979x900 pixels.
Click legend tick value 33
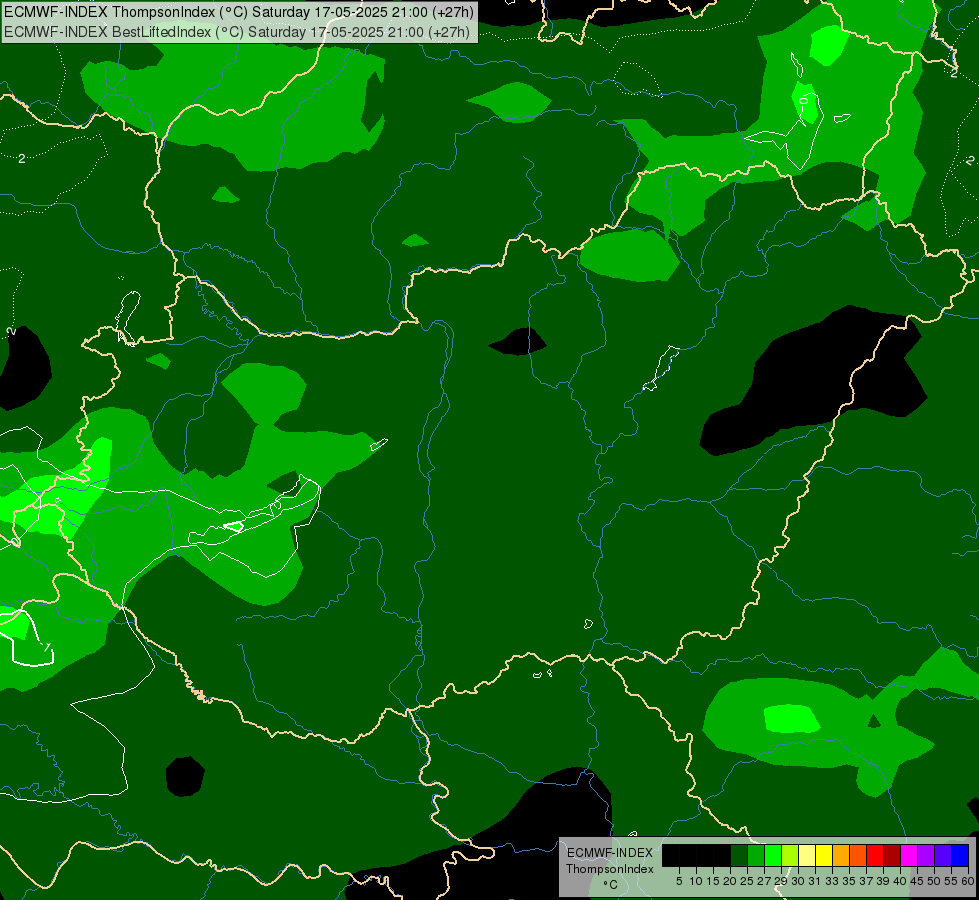pyautogui.click(x=832, y=881)
